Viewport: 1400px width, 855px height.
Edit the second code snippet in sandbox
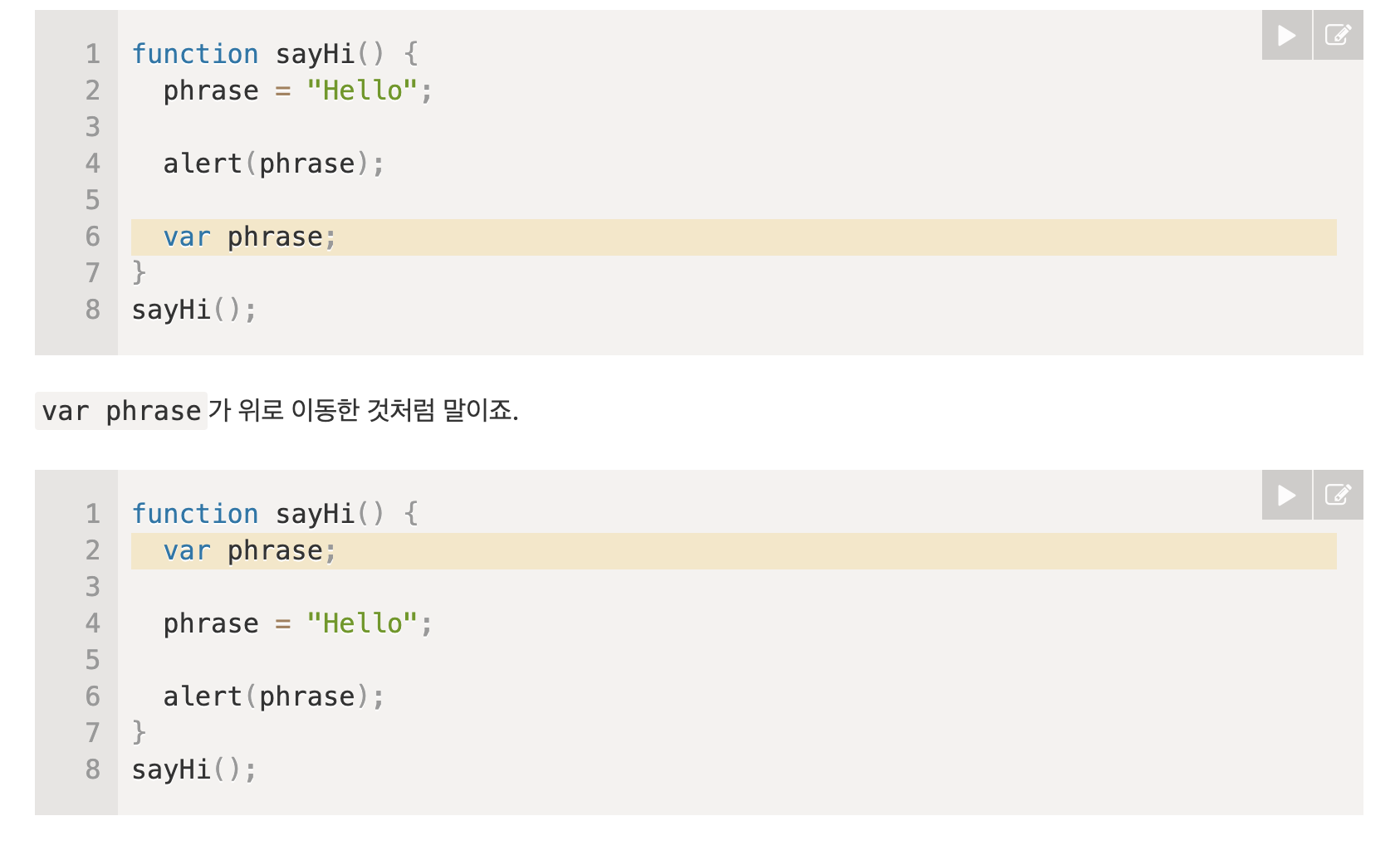[x=1337, y=495]
